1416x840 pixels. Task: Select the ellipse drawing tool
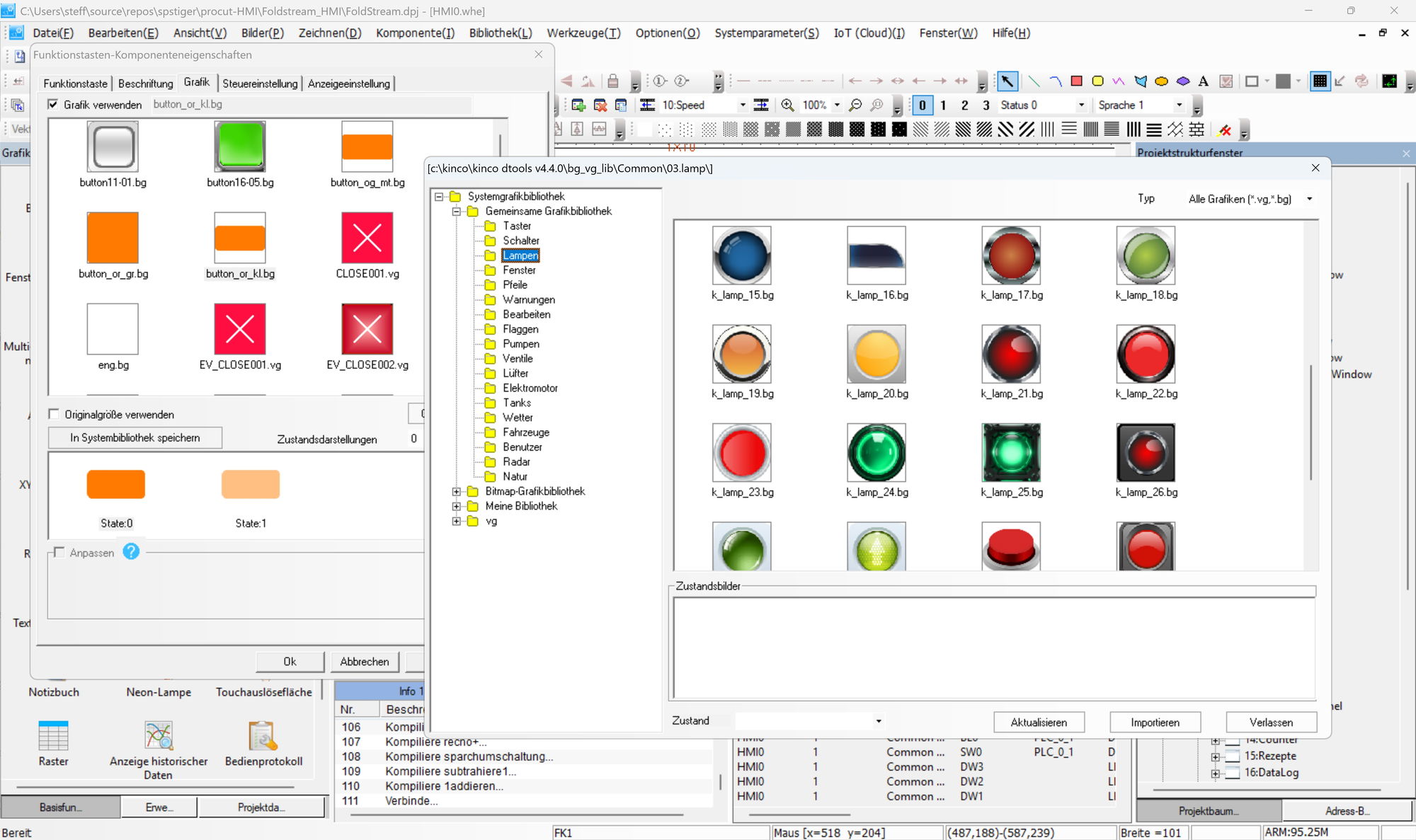pyautogui.click(x=1160, y=81)
